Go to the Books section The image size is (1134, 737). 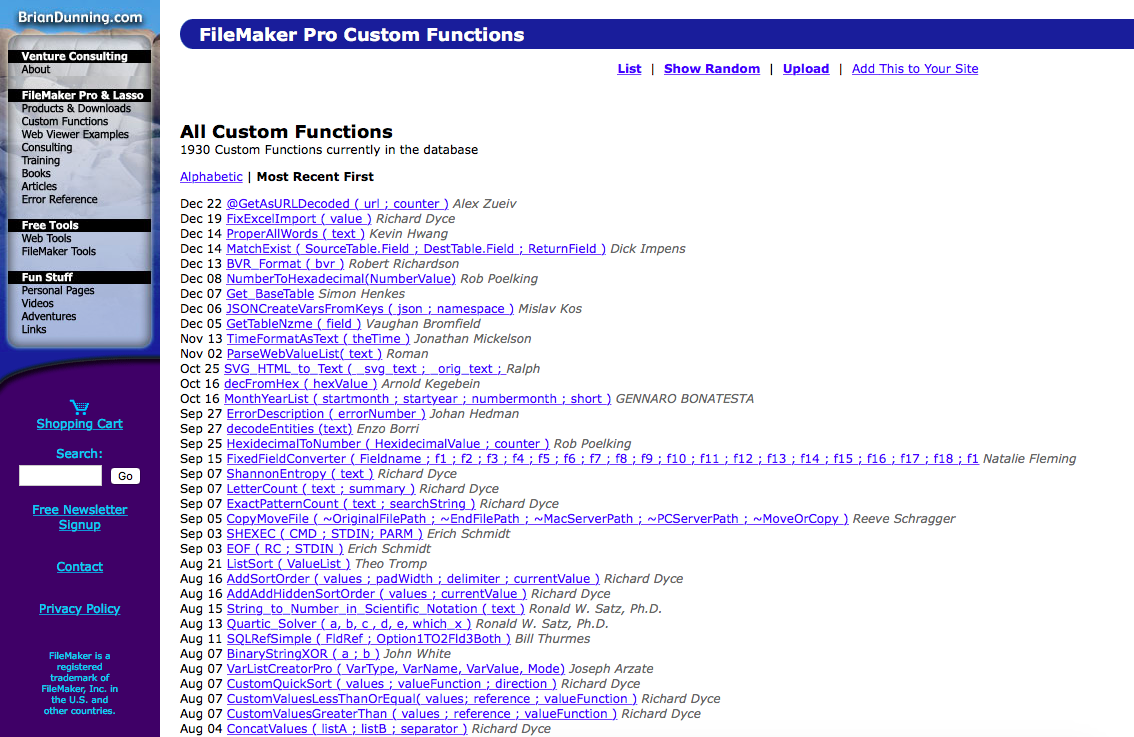[35, 174]
